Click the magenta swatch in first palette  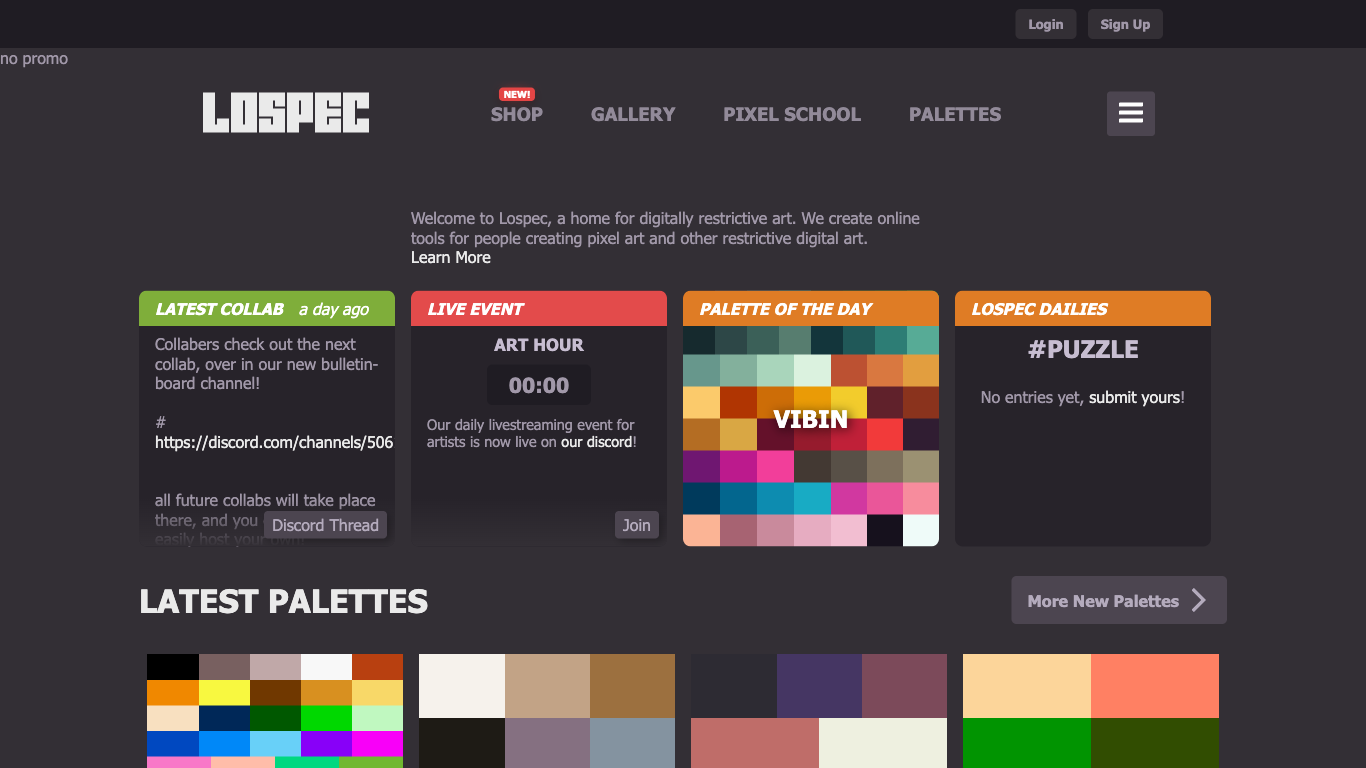point(377,744)
